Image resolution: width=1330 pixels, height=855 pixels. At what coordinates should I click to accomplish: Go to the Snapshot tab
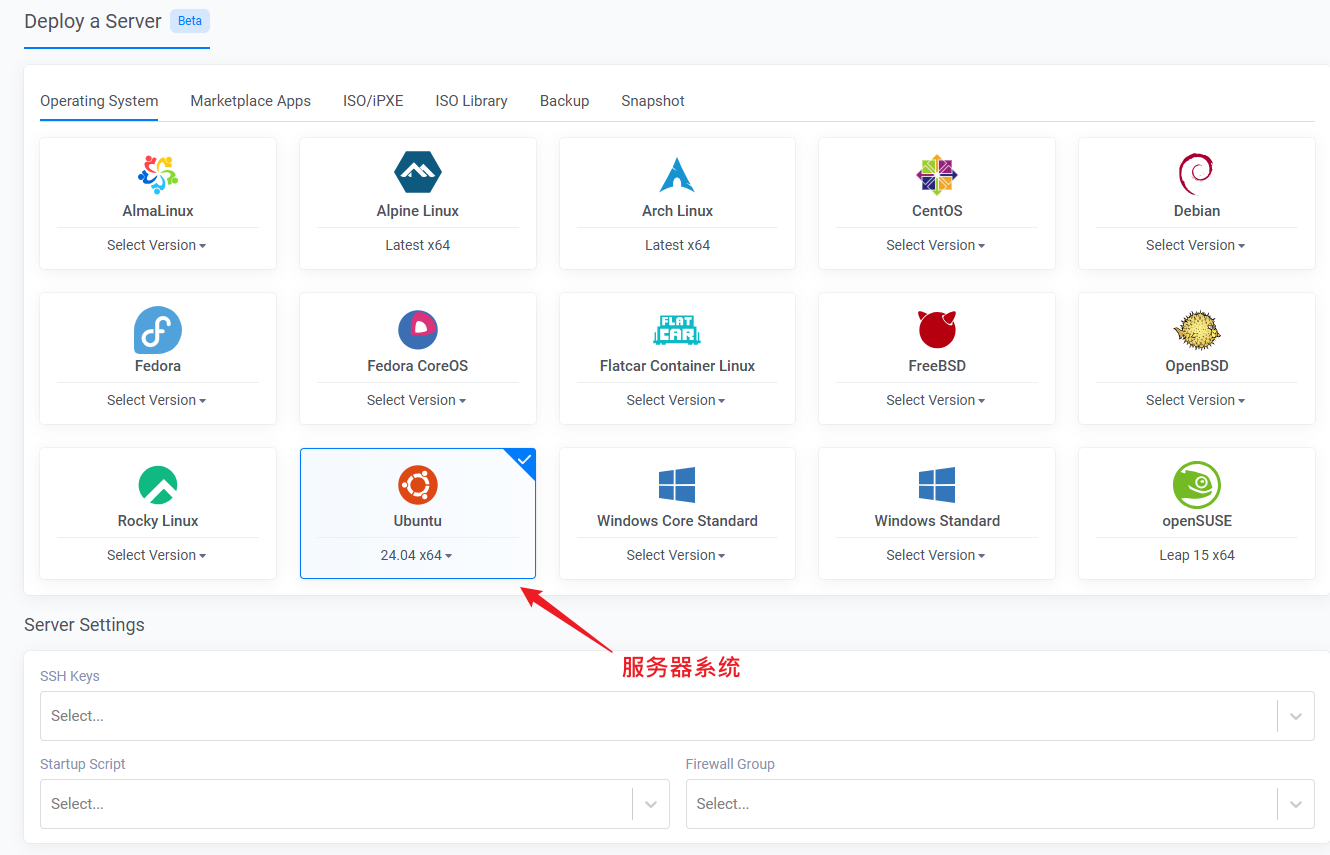click(652, 101)
